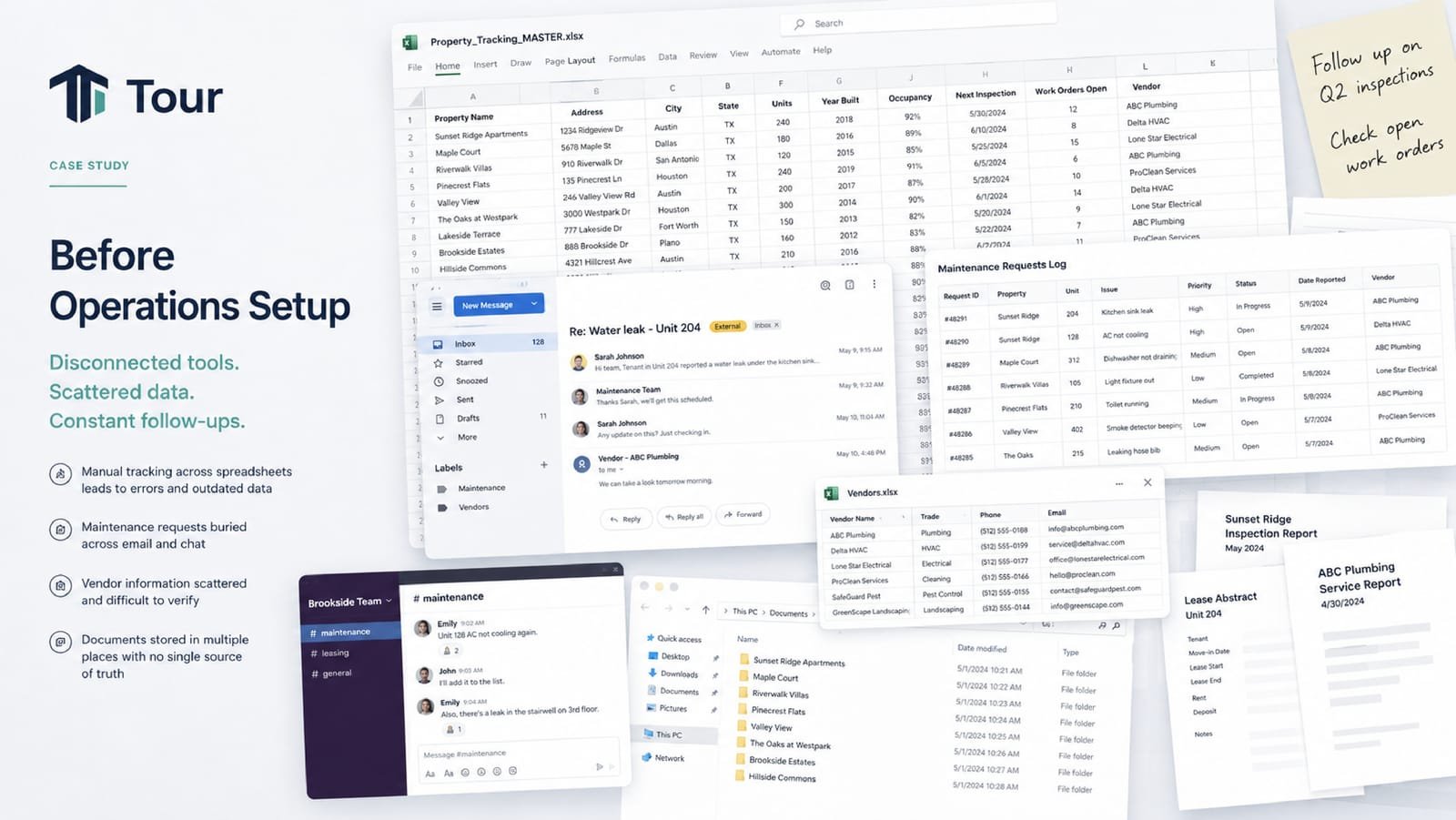Click the Excel icon beside Property_Tracking_MASTER.xlsx
The image size is (1456, 820).
(x=410, y=42)
